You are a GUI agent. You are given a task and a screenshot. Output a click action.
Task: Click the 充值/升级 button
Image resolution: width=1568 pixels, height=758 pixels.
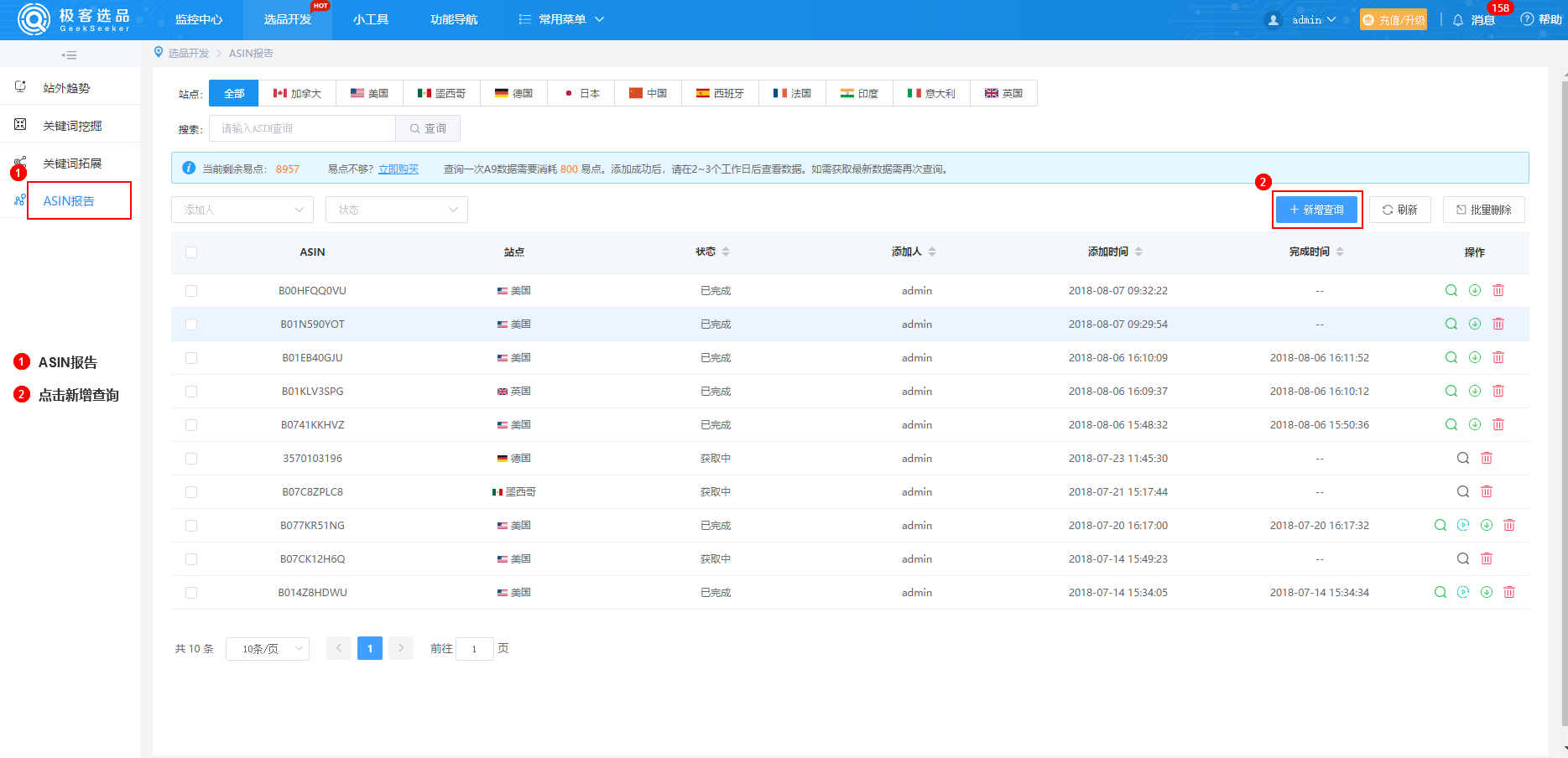pos(1393,19)
